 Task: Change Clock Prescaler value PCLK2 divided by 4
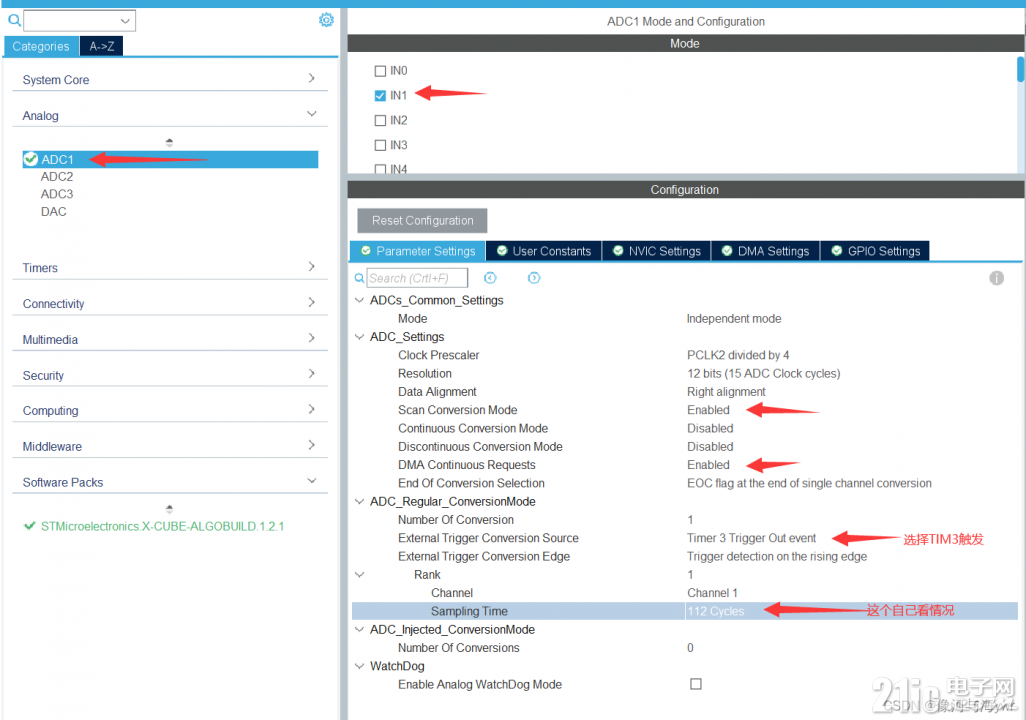738,355
